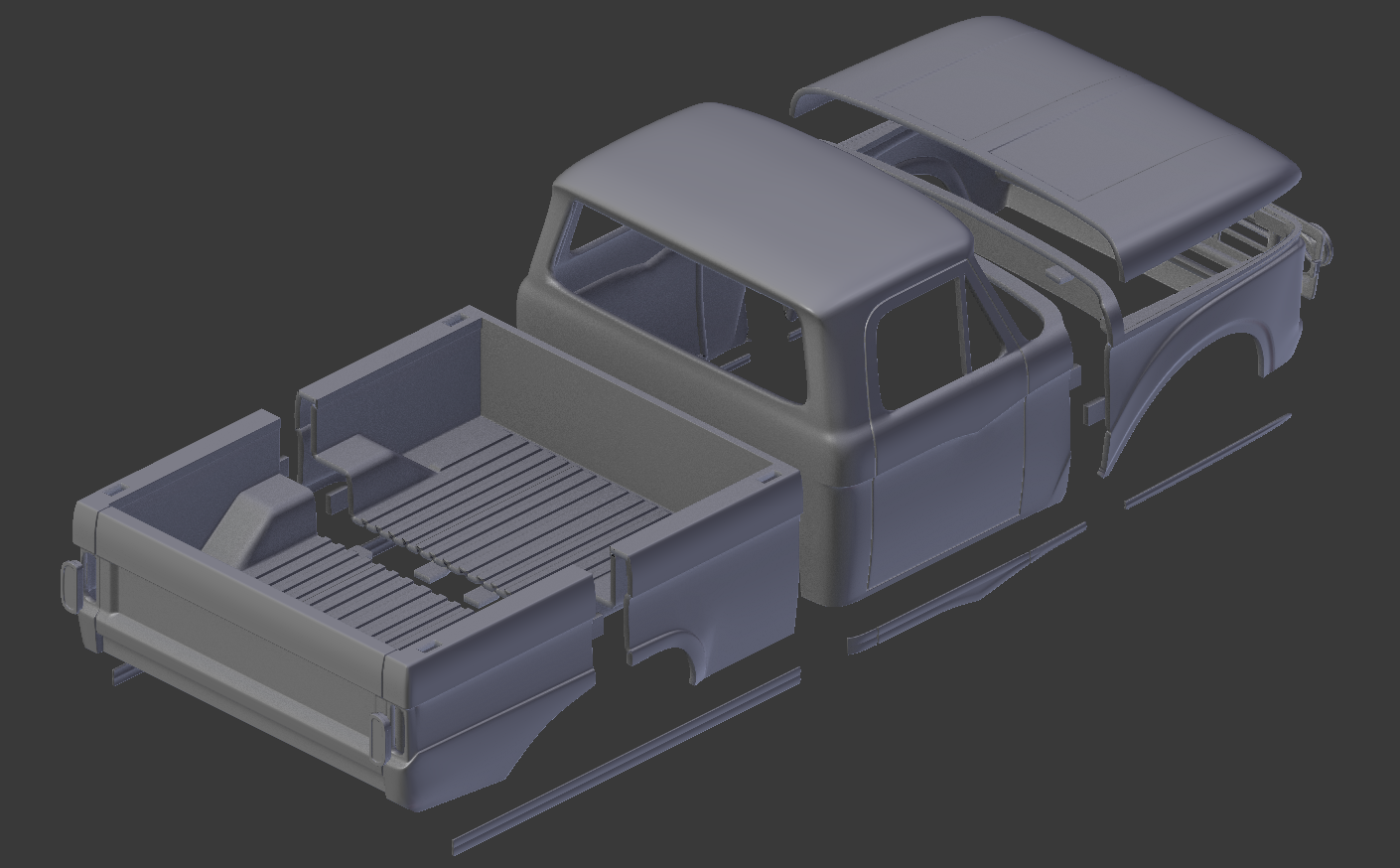Select the longest trim strip below the bed
The image size is (1400, 868).
click(x=626, y=760)
